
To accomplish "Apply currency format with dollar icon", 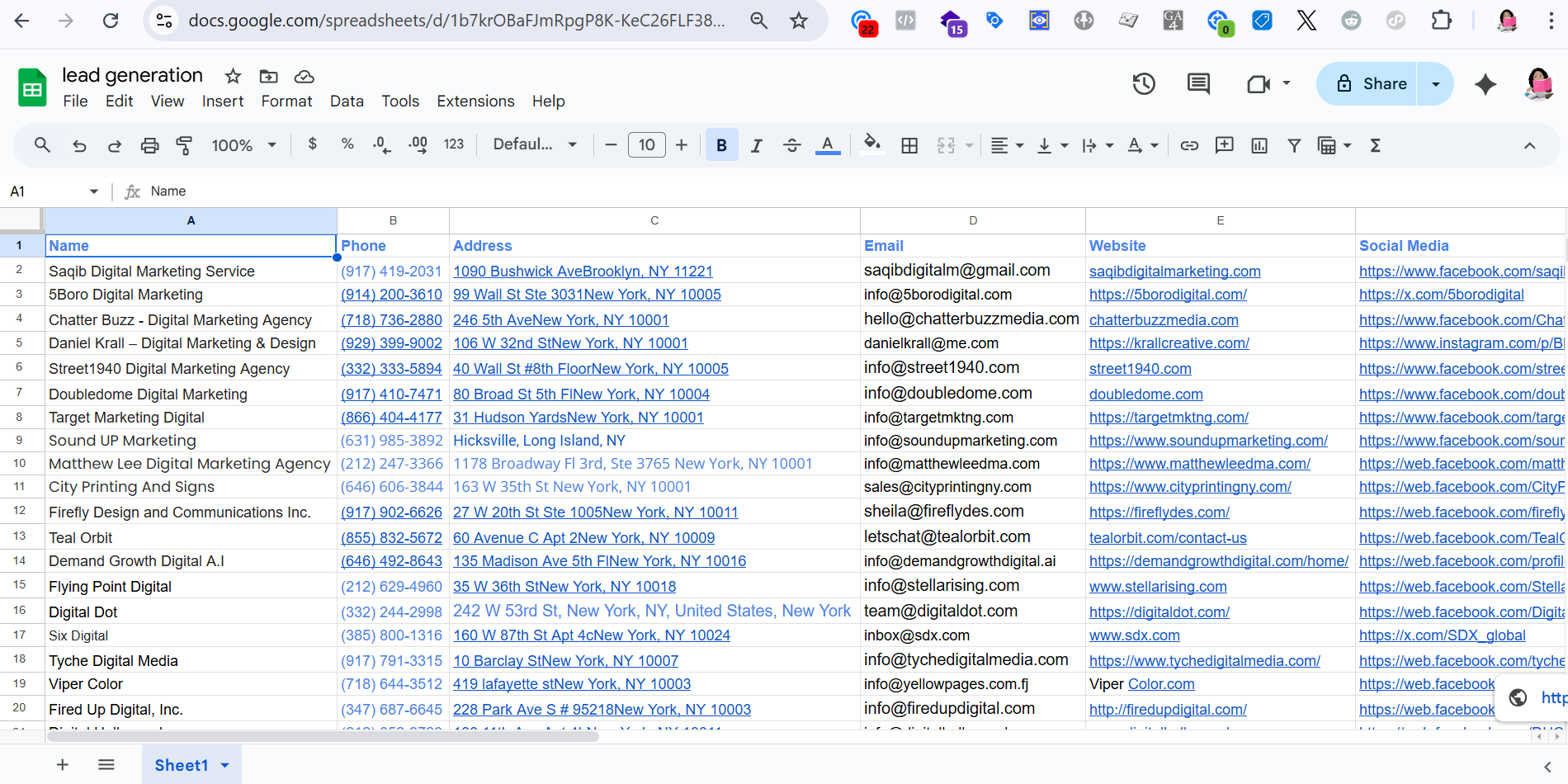I will point(312,144).
